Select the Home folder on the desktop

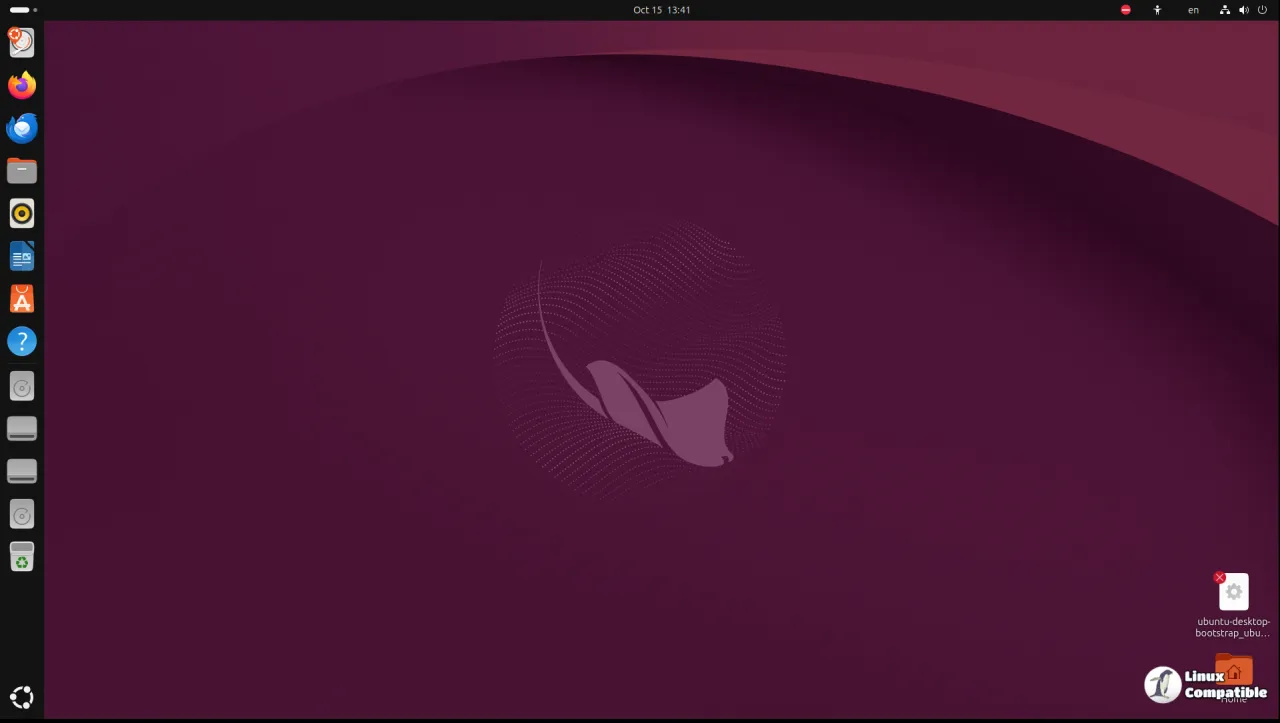(x=1233, y=672)
